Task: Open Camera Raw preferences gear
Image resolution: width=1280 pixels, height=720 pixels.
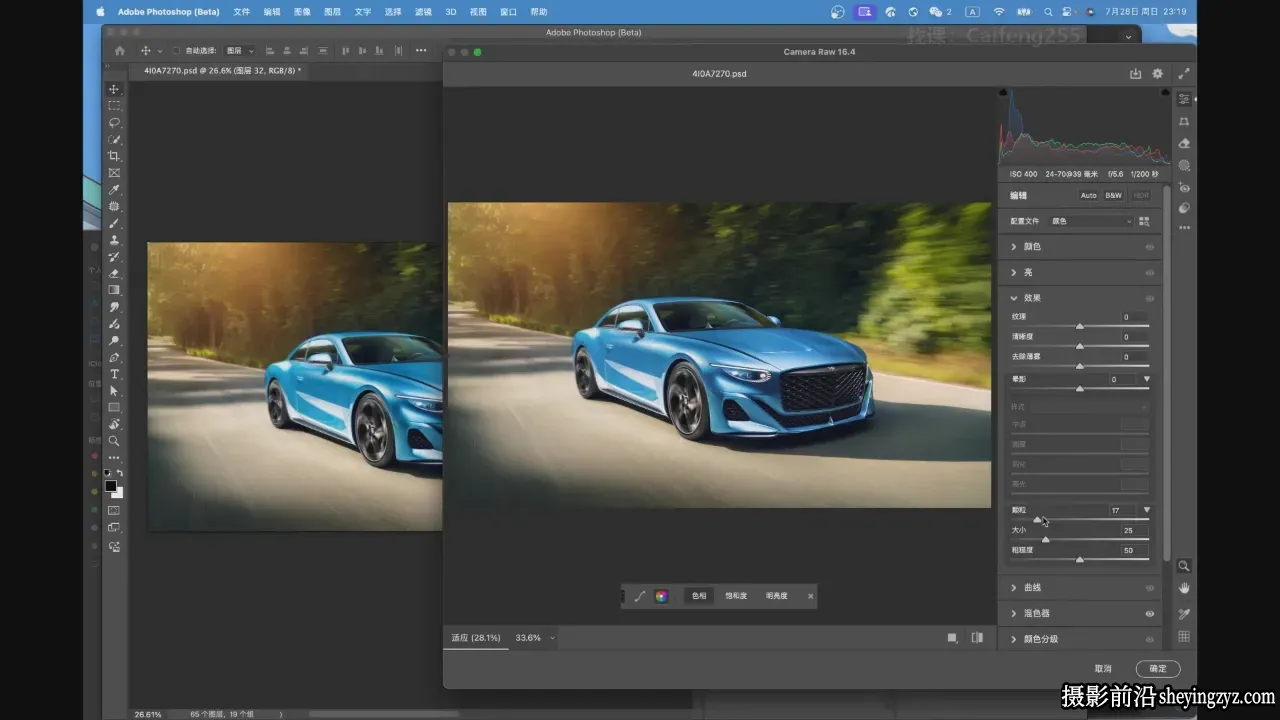Action: coord(1158,74)
